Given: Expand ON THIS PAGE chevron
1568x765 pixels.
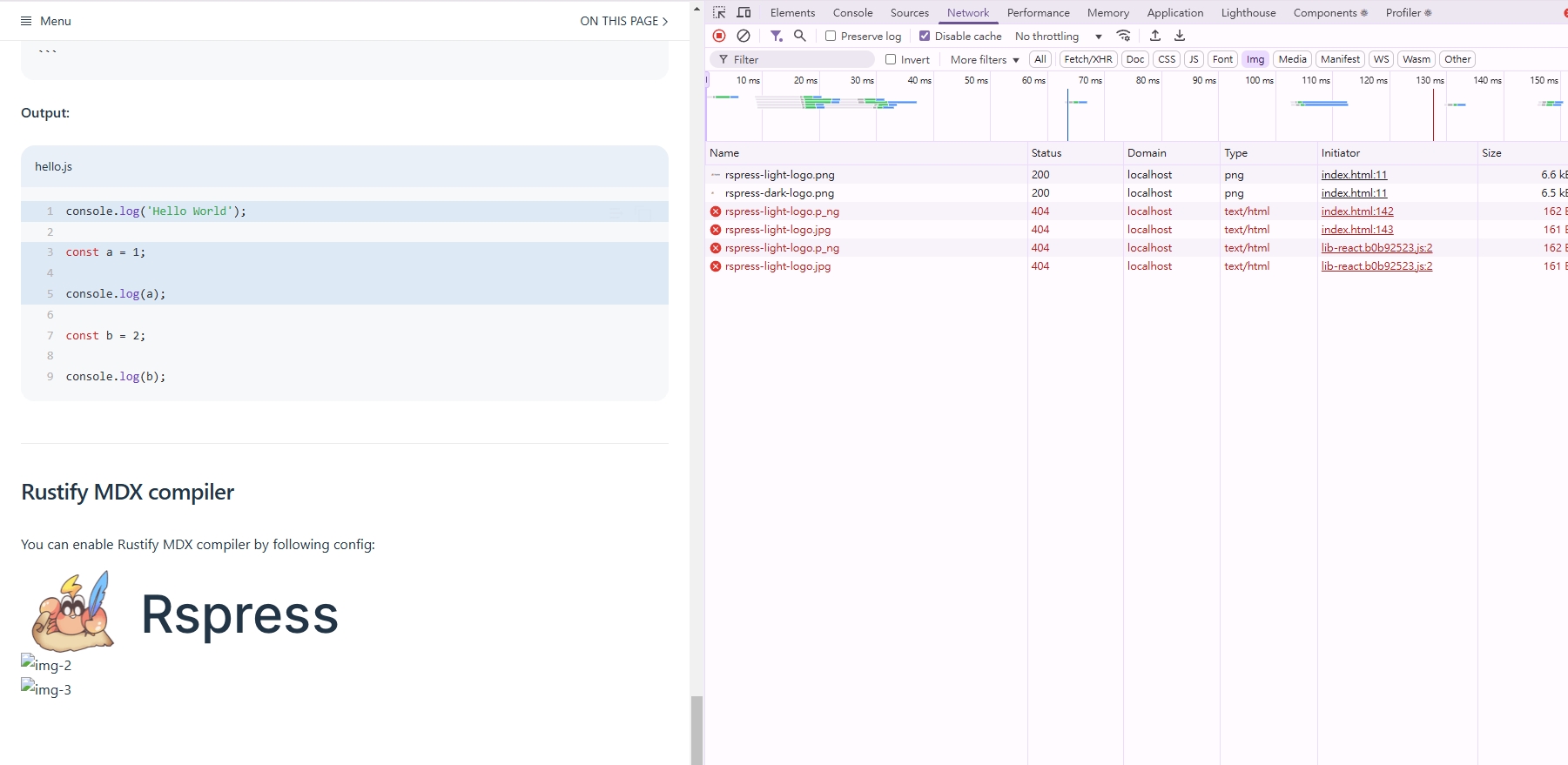Looking at the screenshot, I should click(x=665, y=21).
